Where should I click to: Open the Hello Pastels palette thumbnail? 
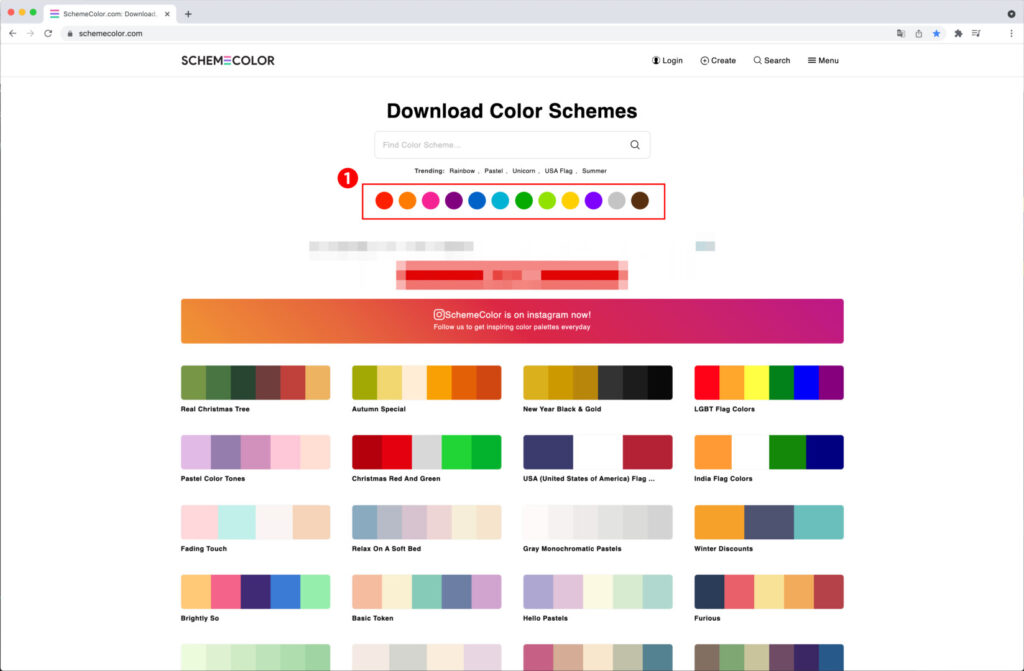click(598, 591)
